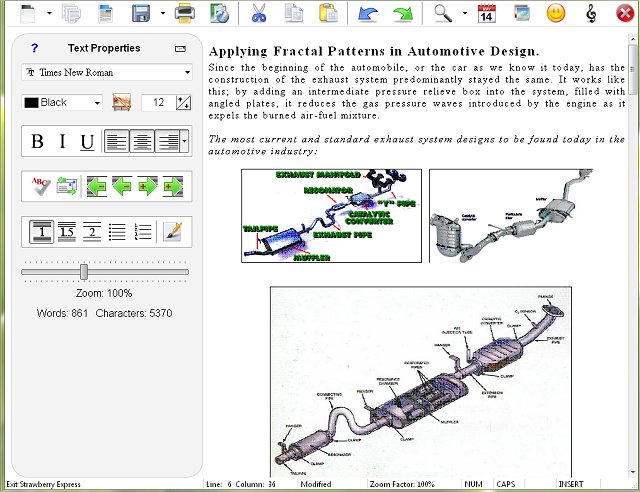This screenshot has width=640, height=492.
Task: Click the treble clef music icon
Action: [591, 13]
